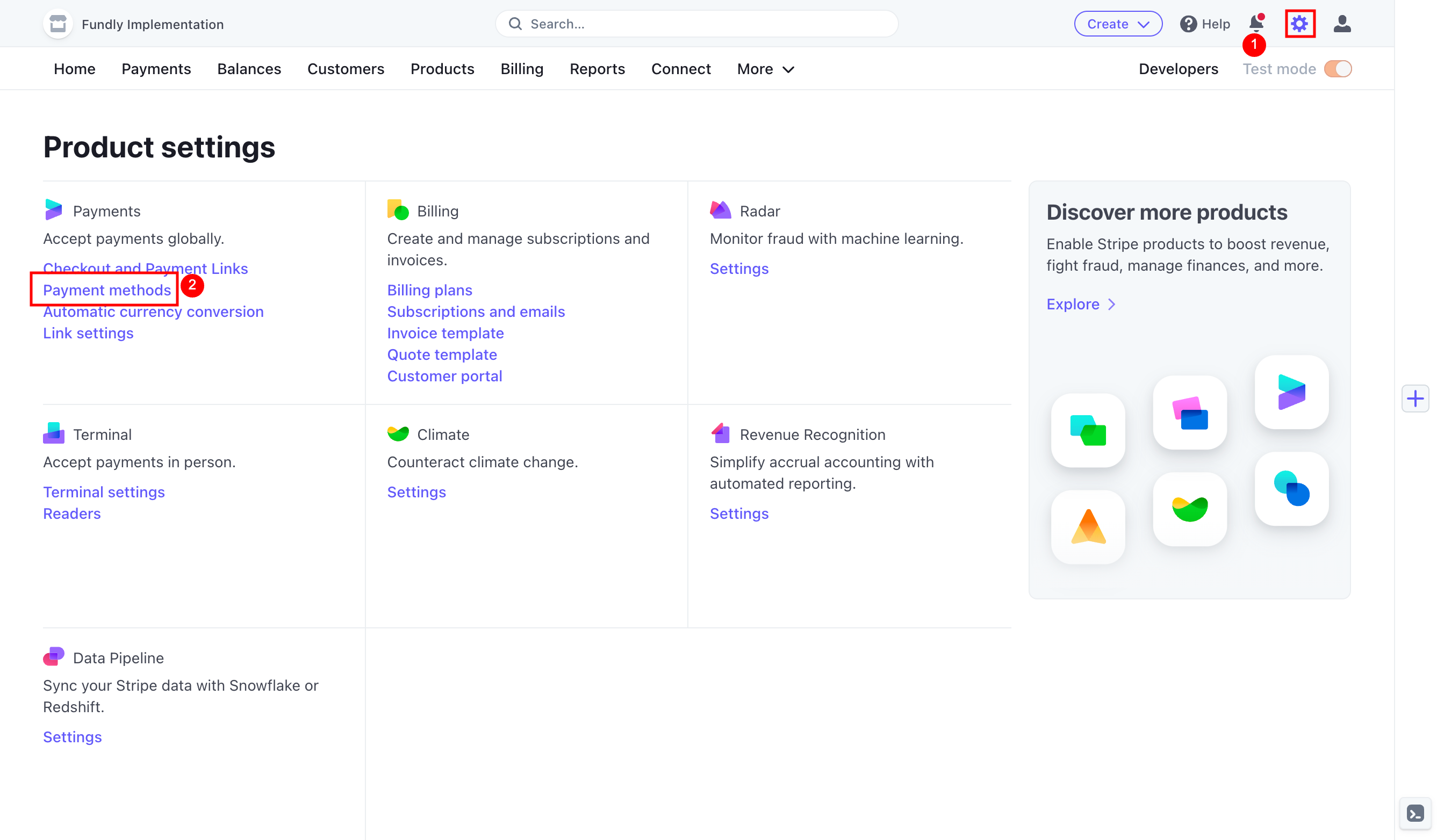Viewport: 1437px width, 840px height.
Task: Open the Connect tab
Action: 681,69
